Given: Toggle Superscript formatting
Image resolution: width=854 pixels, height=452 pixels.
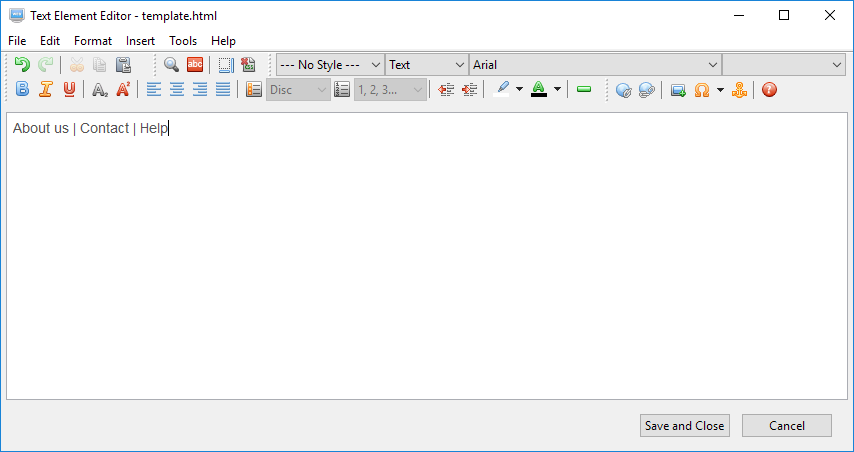Looking at the screenshot, I should 123,90.
